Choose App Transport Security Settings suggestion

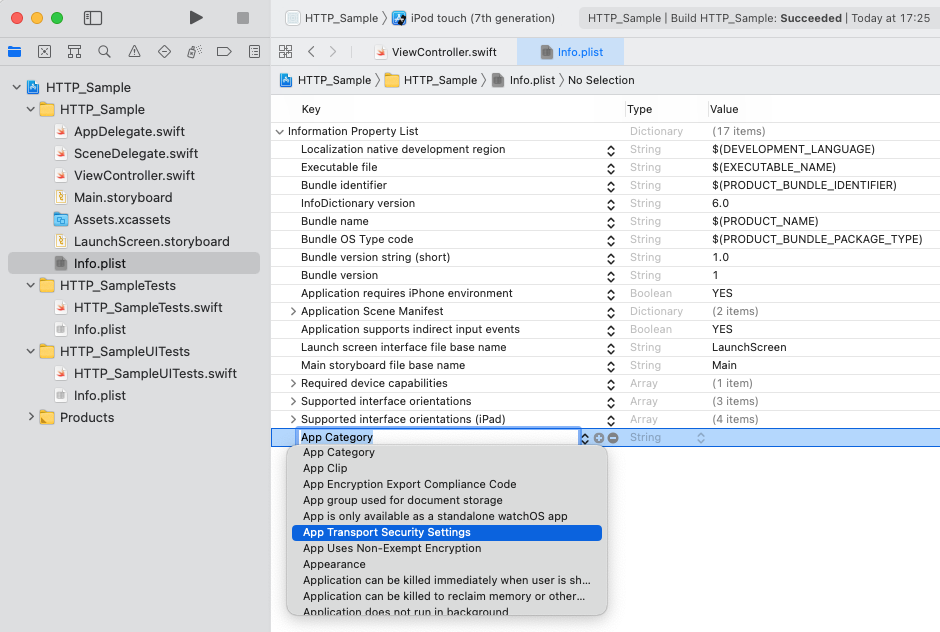tap(447, 532)
